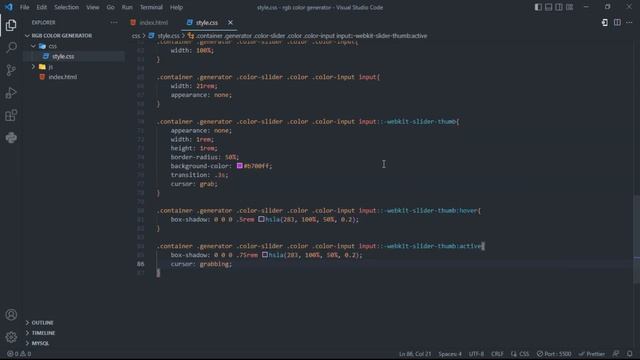This screenshot has width=640, height=360.
Task: Open the View menu
Action: 92,7
